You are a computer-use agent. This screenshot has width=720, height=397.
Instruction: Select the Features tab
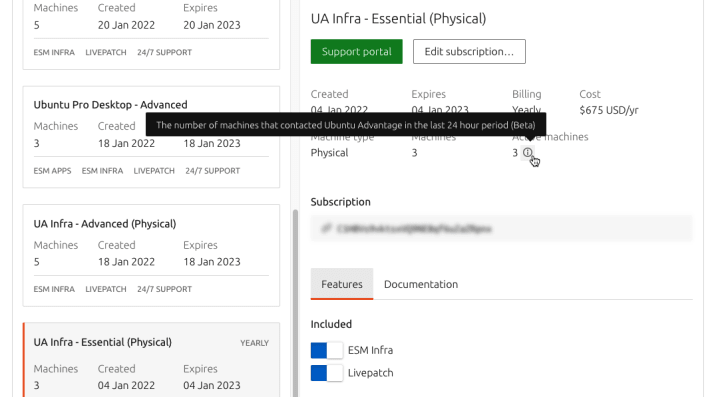[x=342, y=284]
